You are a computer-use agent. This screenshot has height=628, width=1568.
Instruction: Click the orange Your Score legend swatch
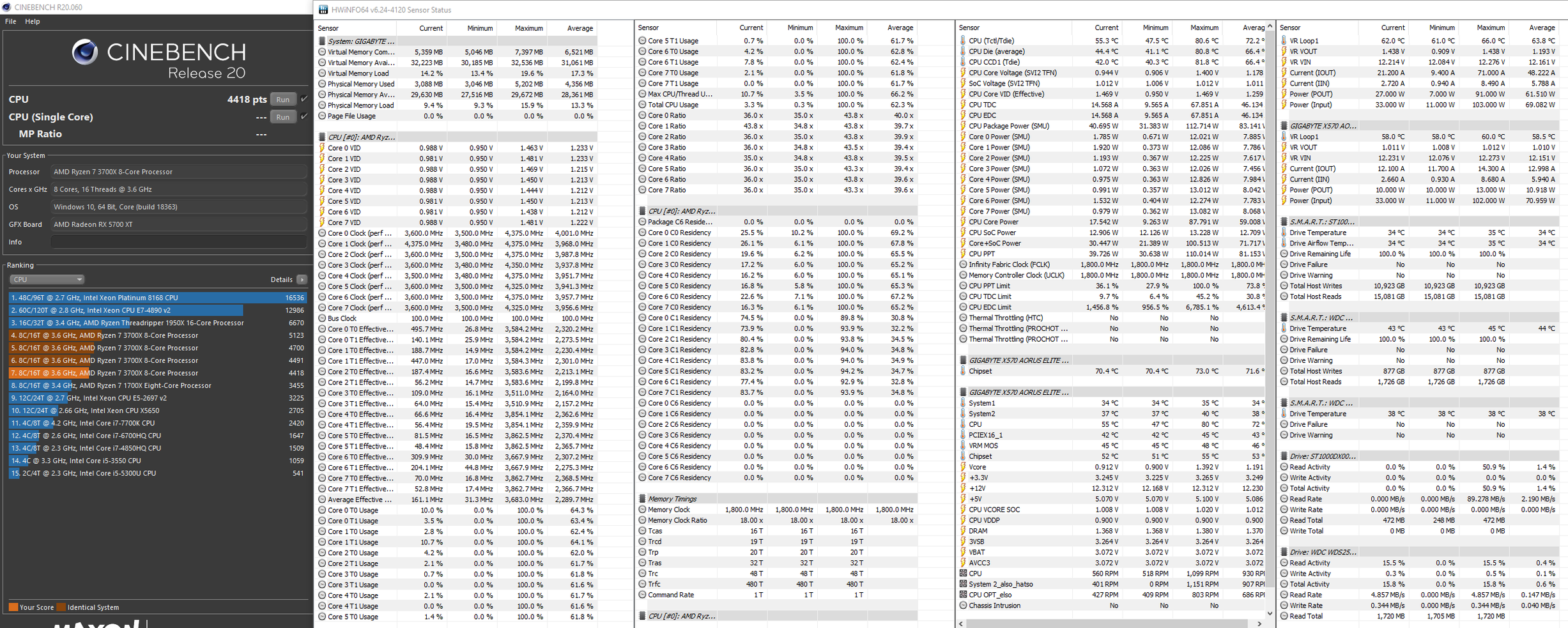click(13, 607)
